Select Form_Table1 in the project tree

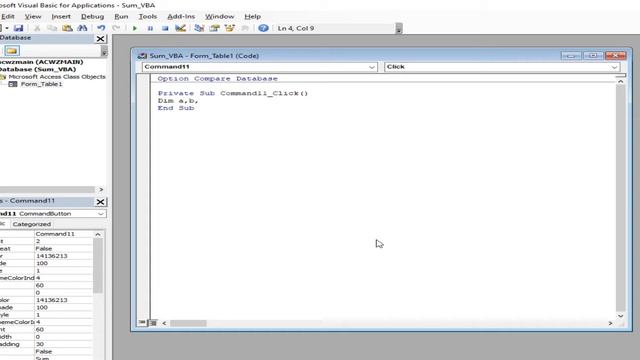click(x=41, y=84)
